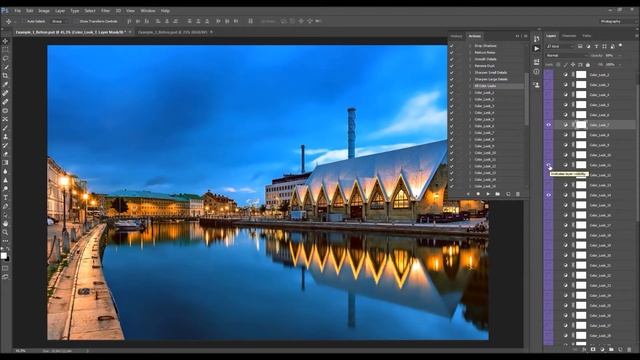This screenshot has width=640, height=360.
Task: Select the Rectangular Marquee tool
Action: tap(5, 49)
